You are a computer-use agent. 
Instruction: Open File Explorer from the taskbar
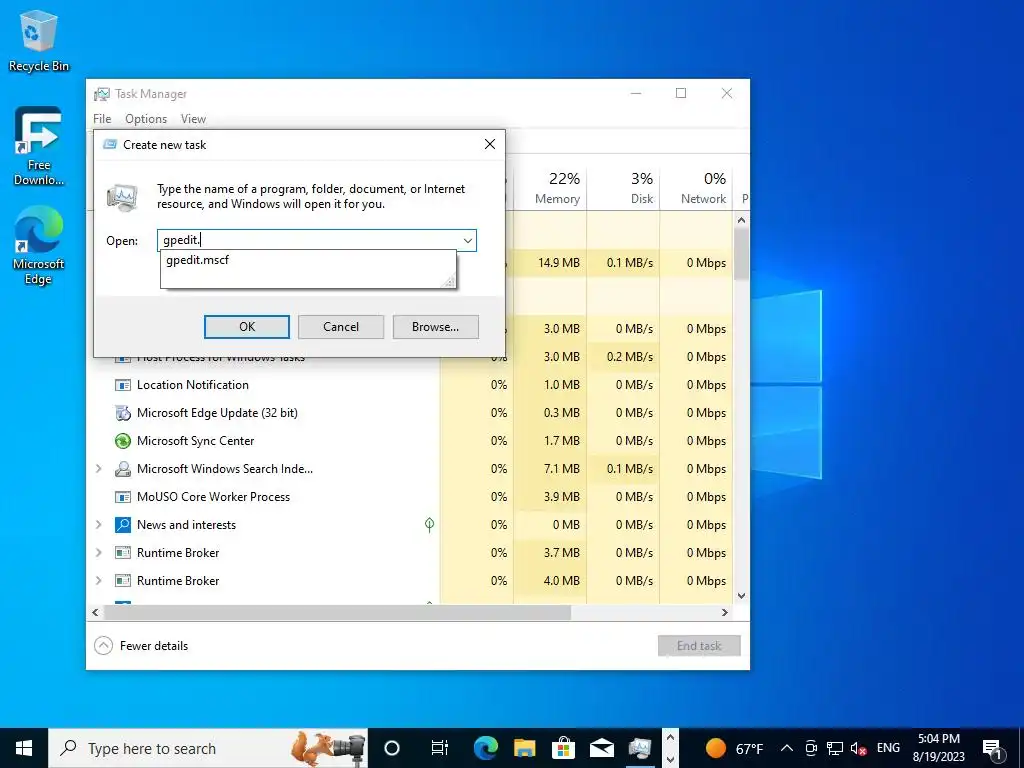pyautogui.click(x=524, y=748)
